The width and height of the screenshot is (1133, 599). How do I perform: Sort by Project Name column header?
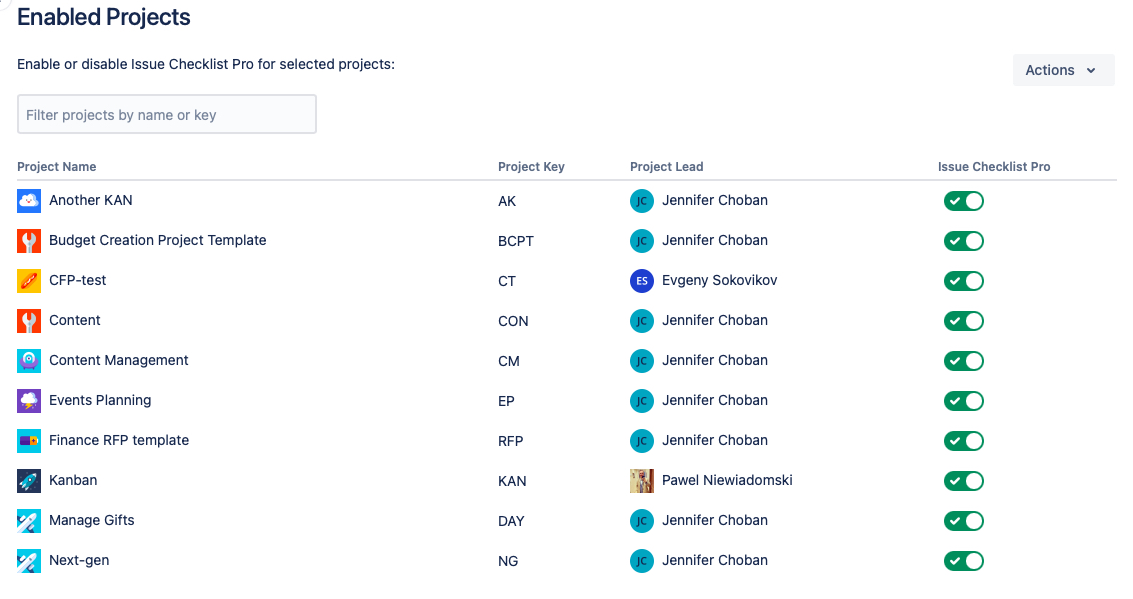click(57, 167)
